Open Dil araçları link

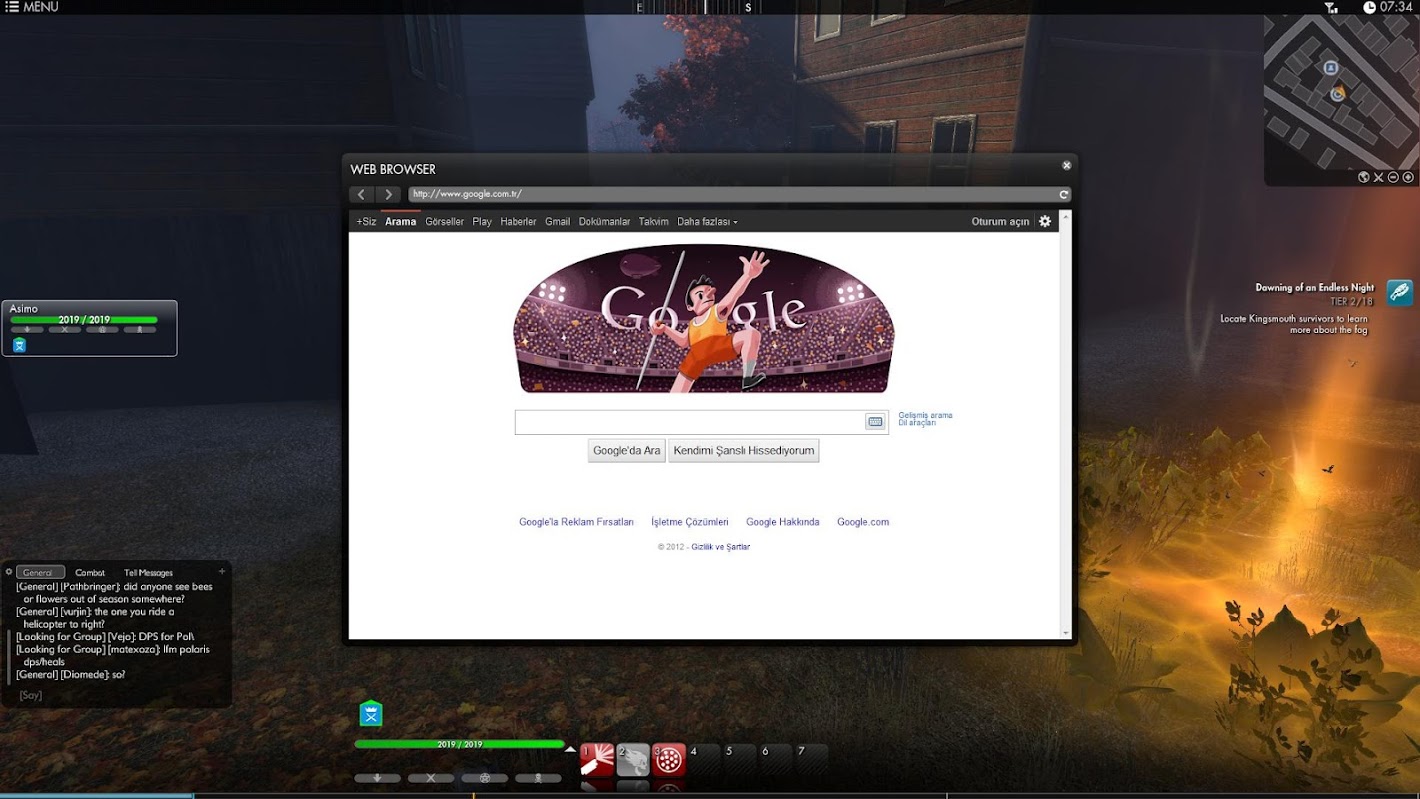[917, 423]
